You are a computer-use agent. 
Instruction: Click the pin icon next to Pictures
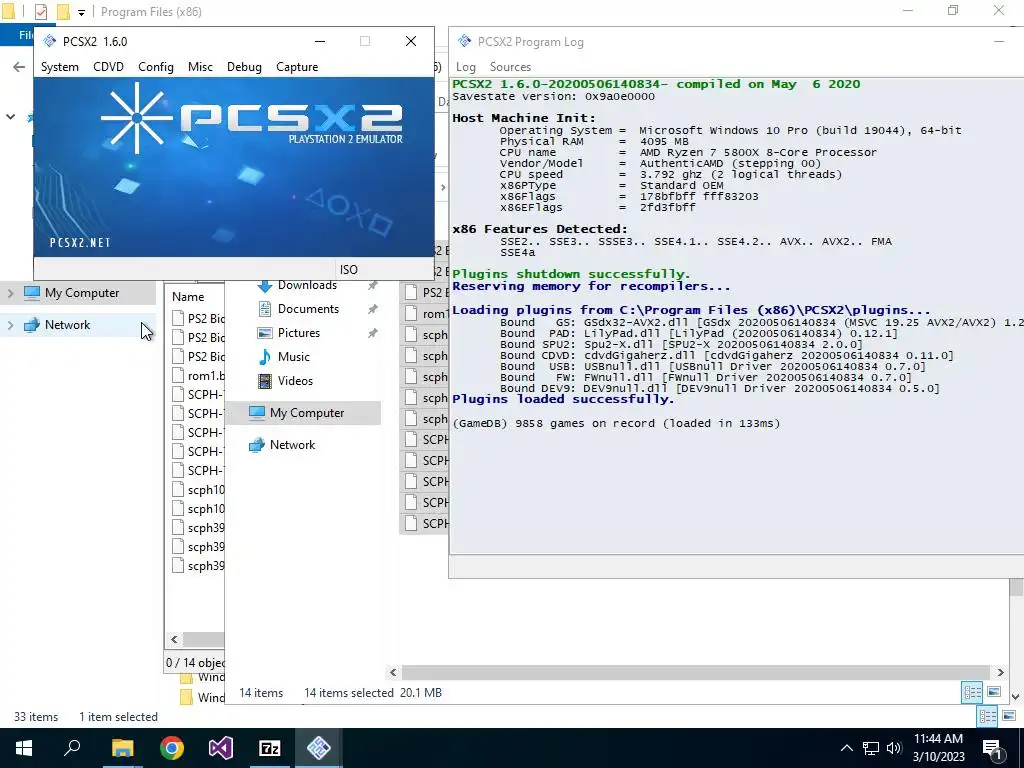[x=372, y=333]
